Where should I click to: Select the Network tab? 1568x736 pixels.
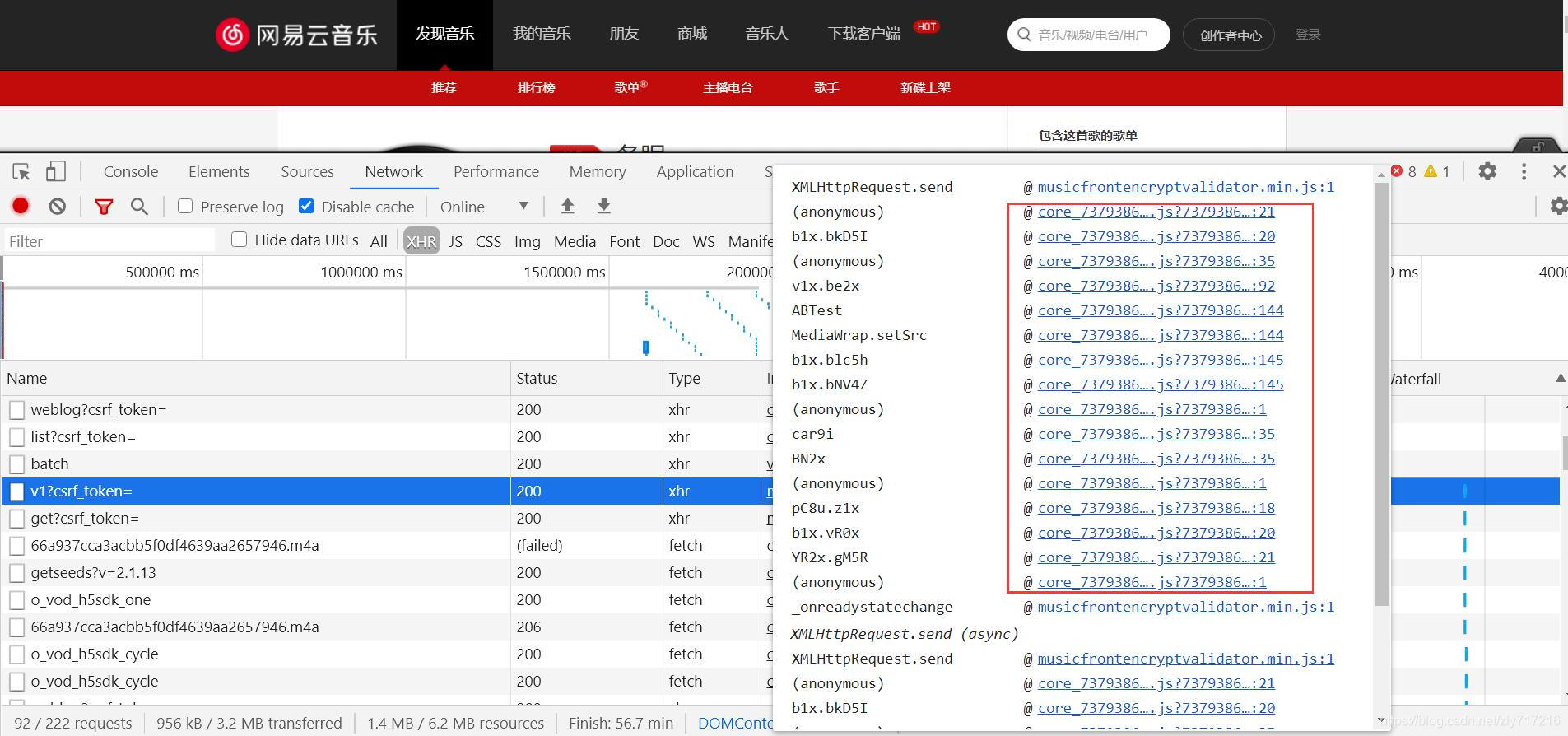coord(393,171)
